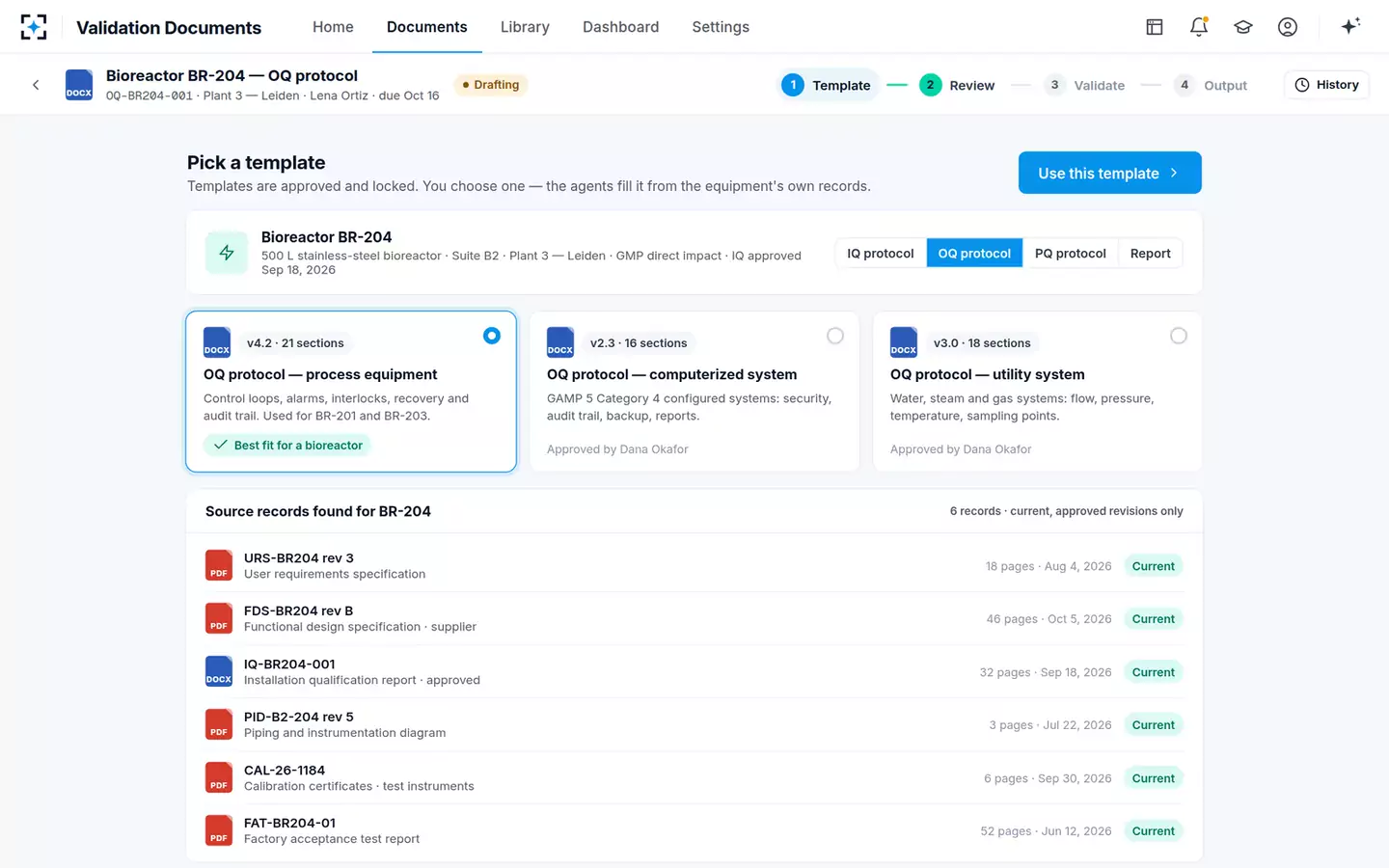This screenshot has width=1389, height=868.
Task: Click the DOCX icon beside Bioreactor BR-204 title
Action: click(x=79, y=85)
